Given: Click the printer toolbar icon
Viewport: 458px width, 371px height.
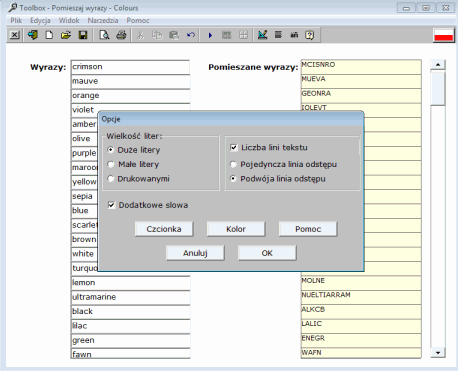Looking at the screenshot, I should point(121,35).
